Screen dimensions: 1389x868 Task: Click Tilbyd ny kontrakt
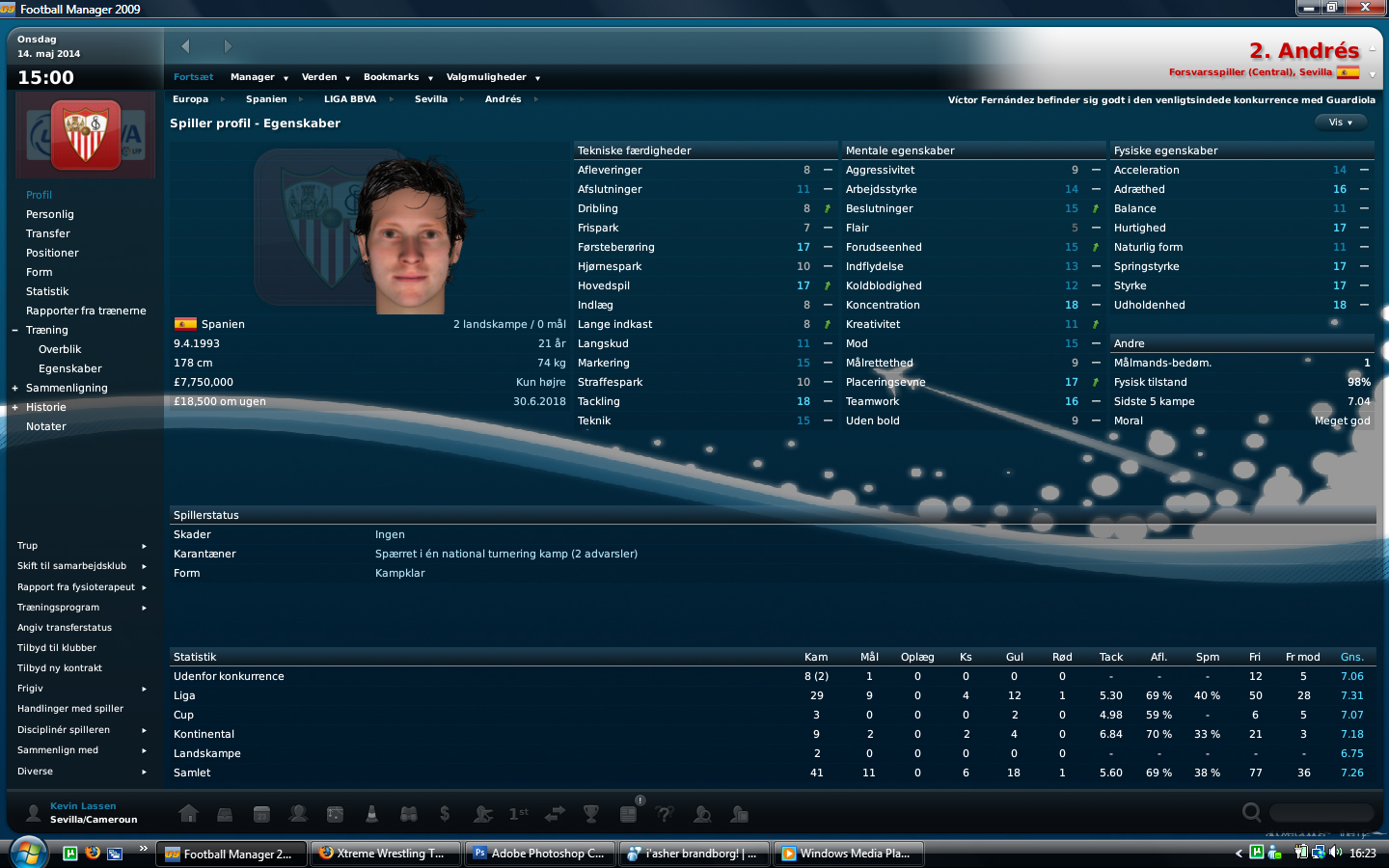pyautogui.click(x=60, y=668)
